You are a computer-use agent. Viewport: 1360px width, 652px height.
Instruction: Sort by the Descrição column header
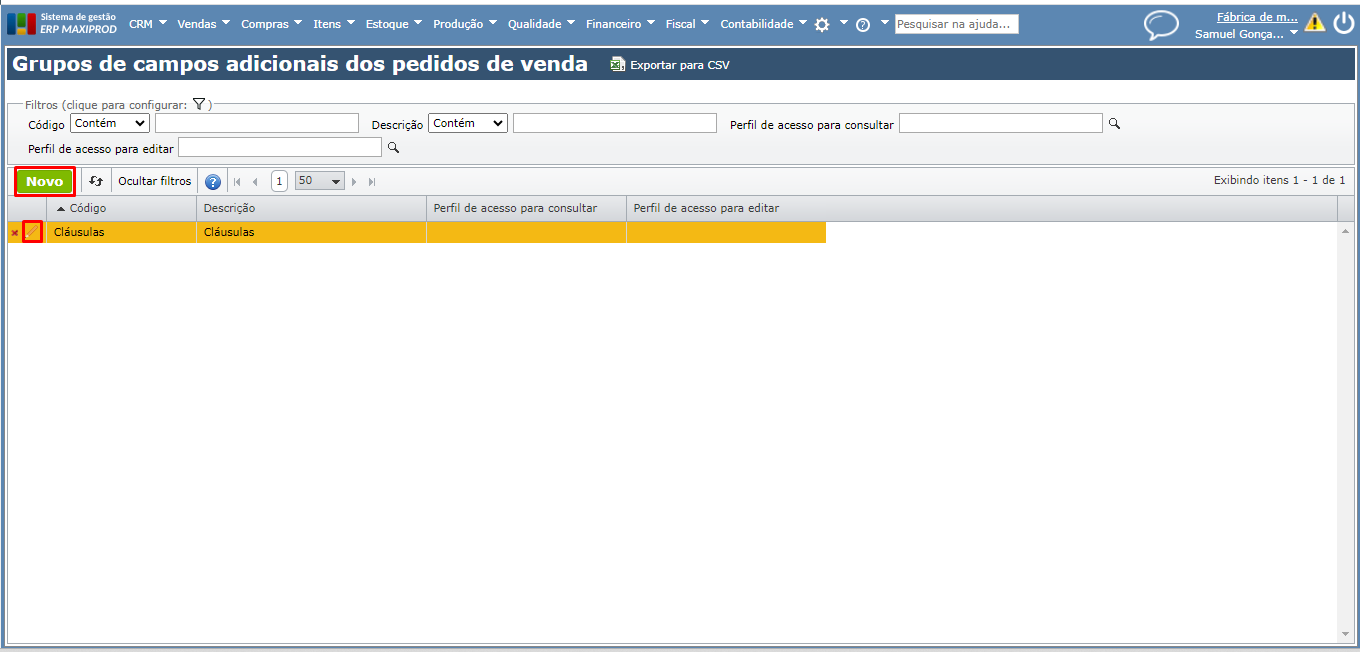(x=311, y=208)
